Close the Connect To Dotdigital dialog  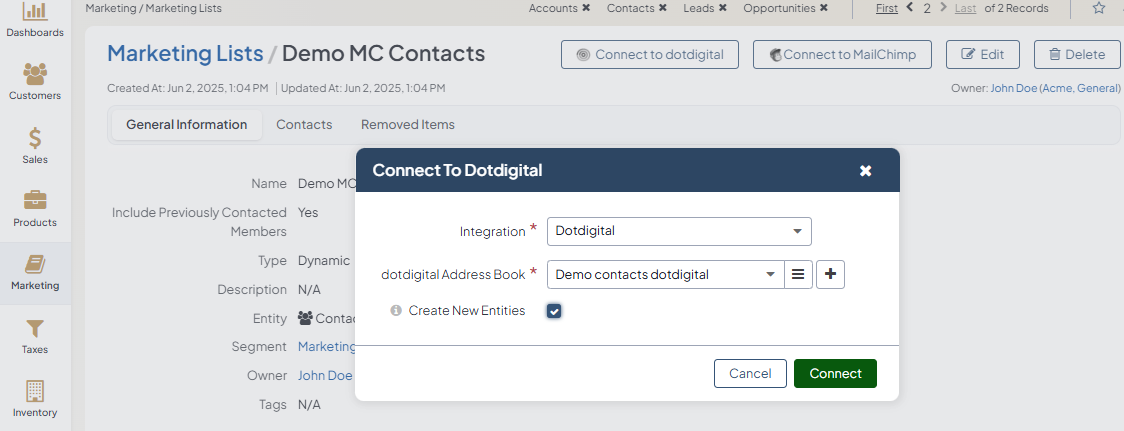866,171
